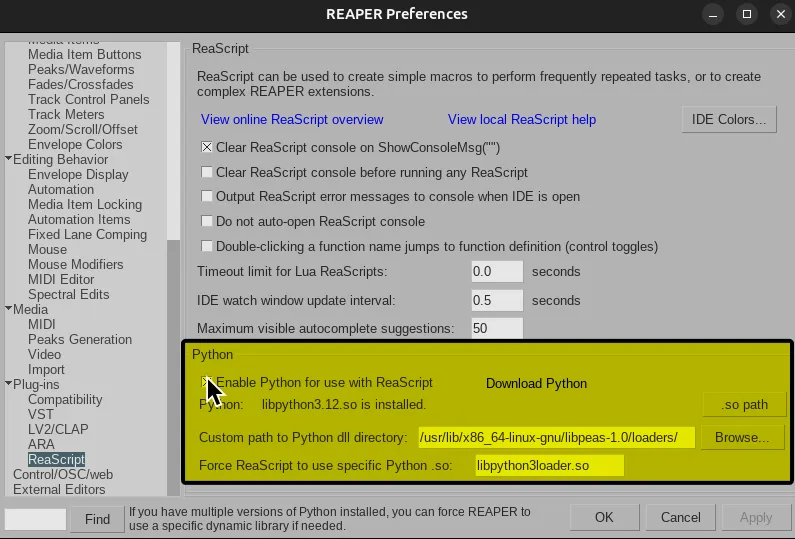Screen dimensions: 795x539
Task: Toggle Clear ReaScript console on ShowConsoleMsg checkbox
Action: coord(206,148)
